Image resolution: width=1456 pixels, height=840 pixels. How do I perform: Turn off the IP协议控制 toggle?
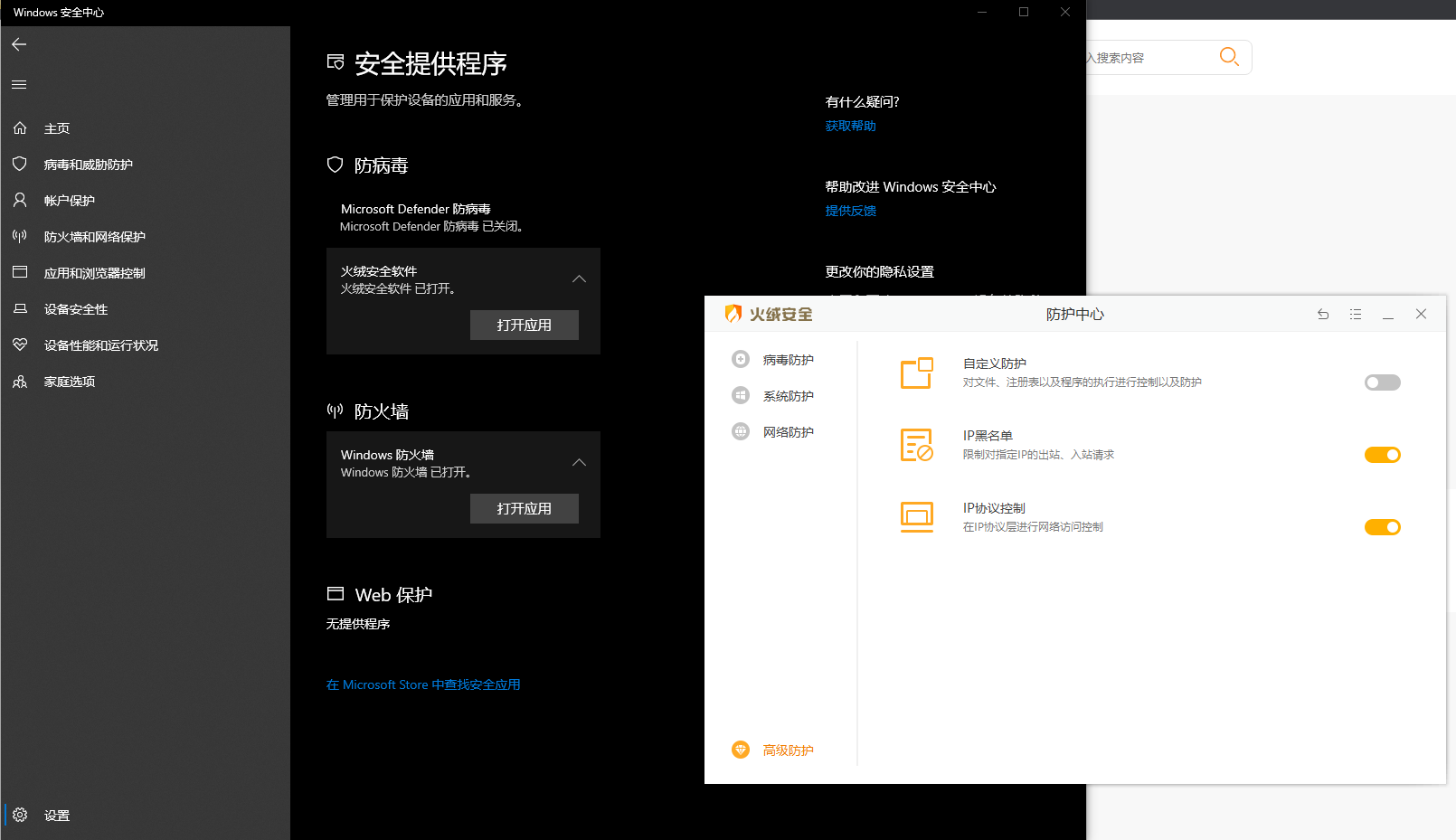(x=1382, y=527)
